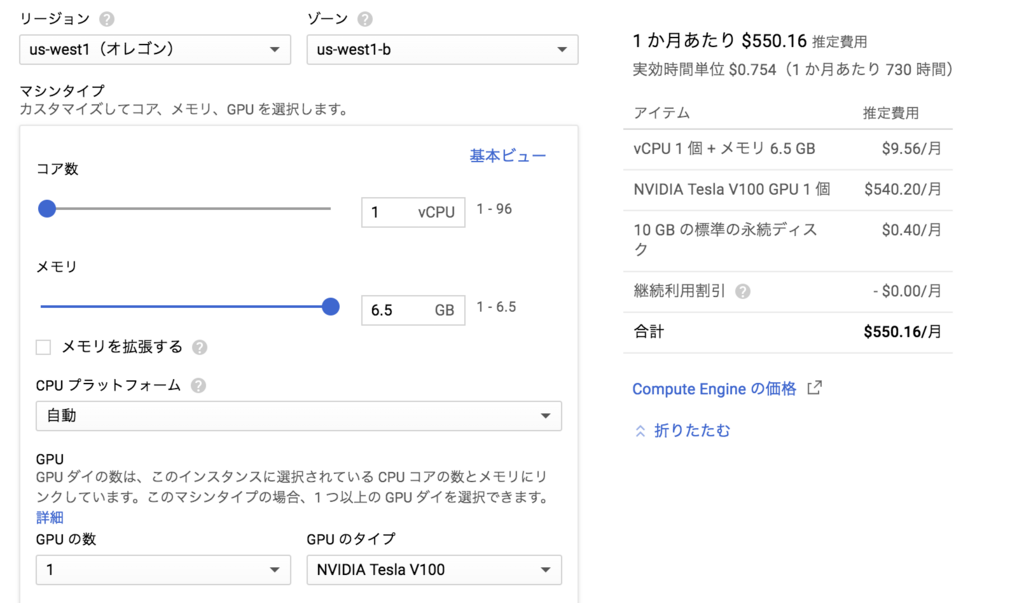Open the CPU プラットフォーム dropdown set to 自動
This screenshot has width=1024, height=603.
[298, 416]
